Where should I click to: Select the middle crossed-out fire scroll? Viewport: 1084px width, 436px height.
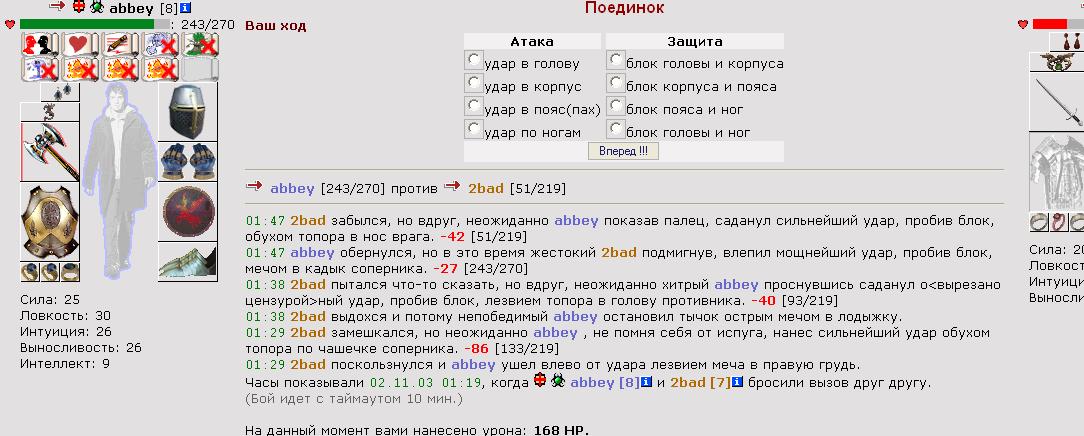121,70
